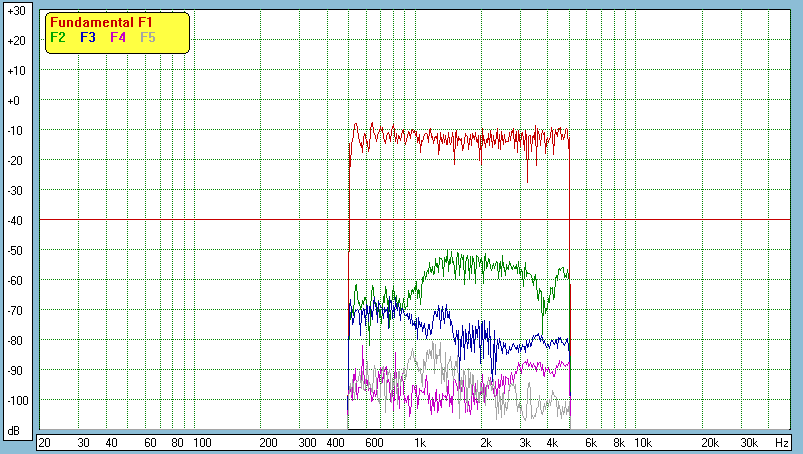Select the green F2 legend entry
This screenshot has width=803, height=454.
(x=58, y=37)
